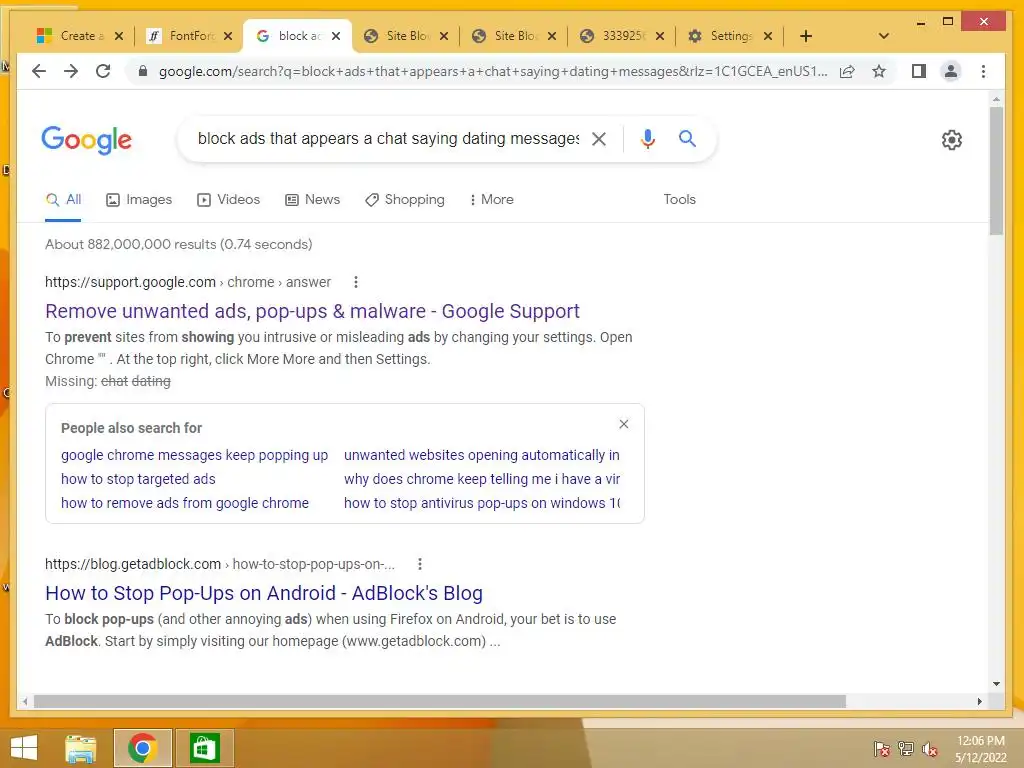Search how to stop antivirus pop-ups on windows

point(482,504)
